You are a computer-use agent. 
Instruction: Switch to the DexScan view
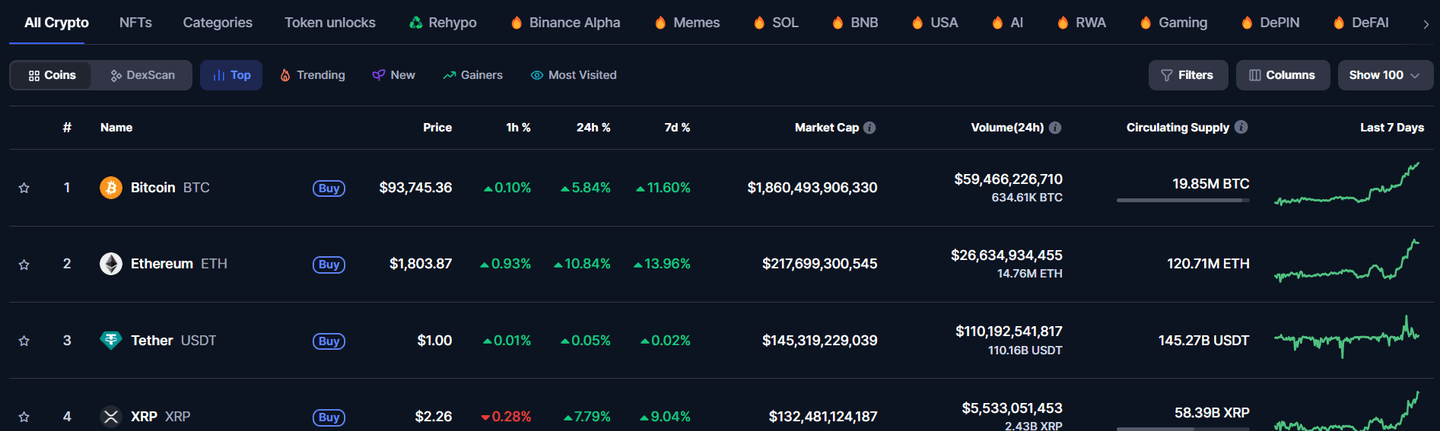click(x=142, y=75)
